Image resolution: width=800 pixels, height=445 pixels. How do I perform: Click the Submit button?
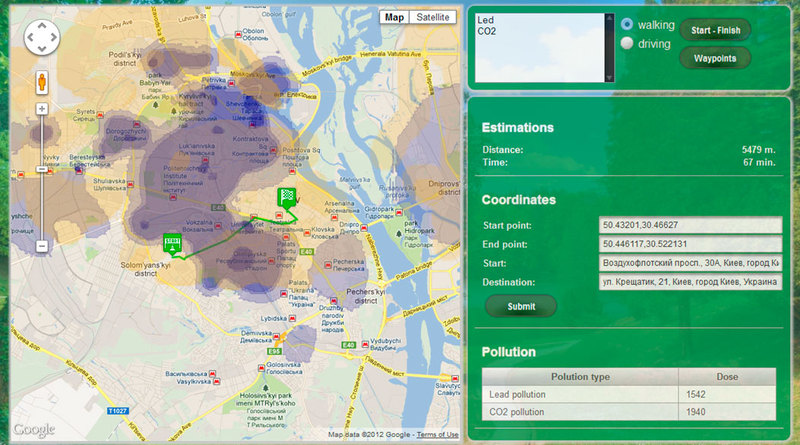coord(521,306)
